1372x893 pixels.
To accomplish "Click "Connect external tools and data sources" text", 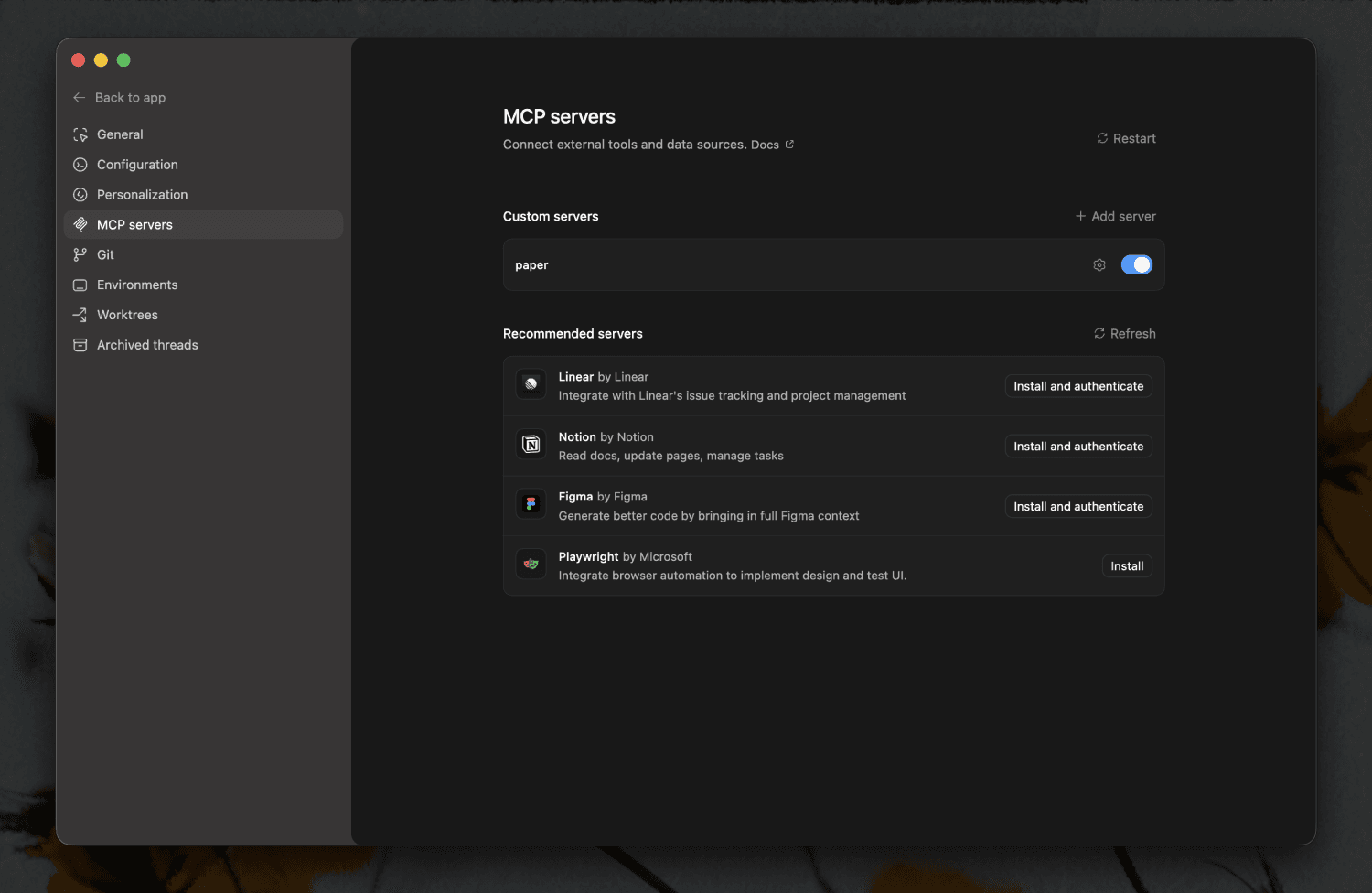I will 625,145.
